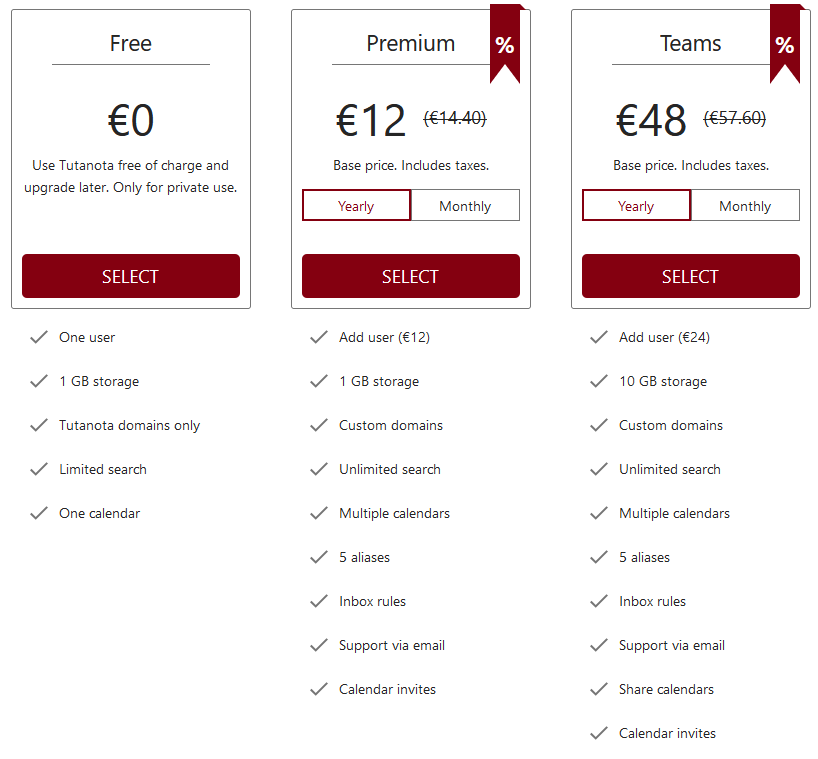Switch Teams plan to Monthly billing
818x759 pixels.
(745, 206)
